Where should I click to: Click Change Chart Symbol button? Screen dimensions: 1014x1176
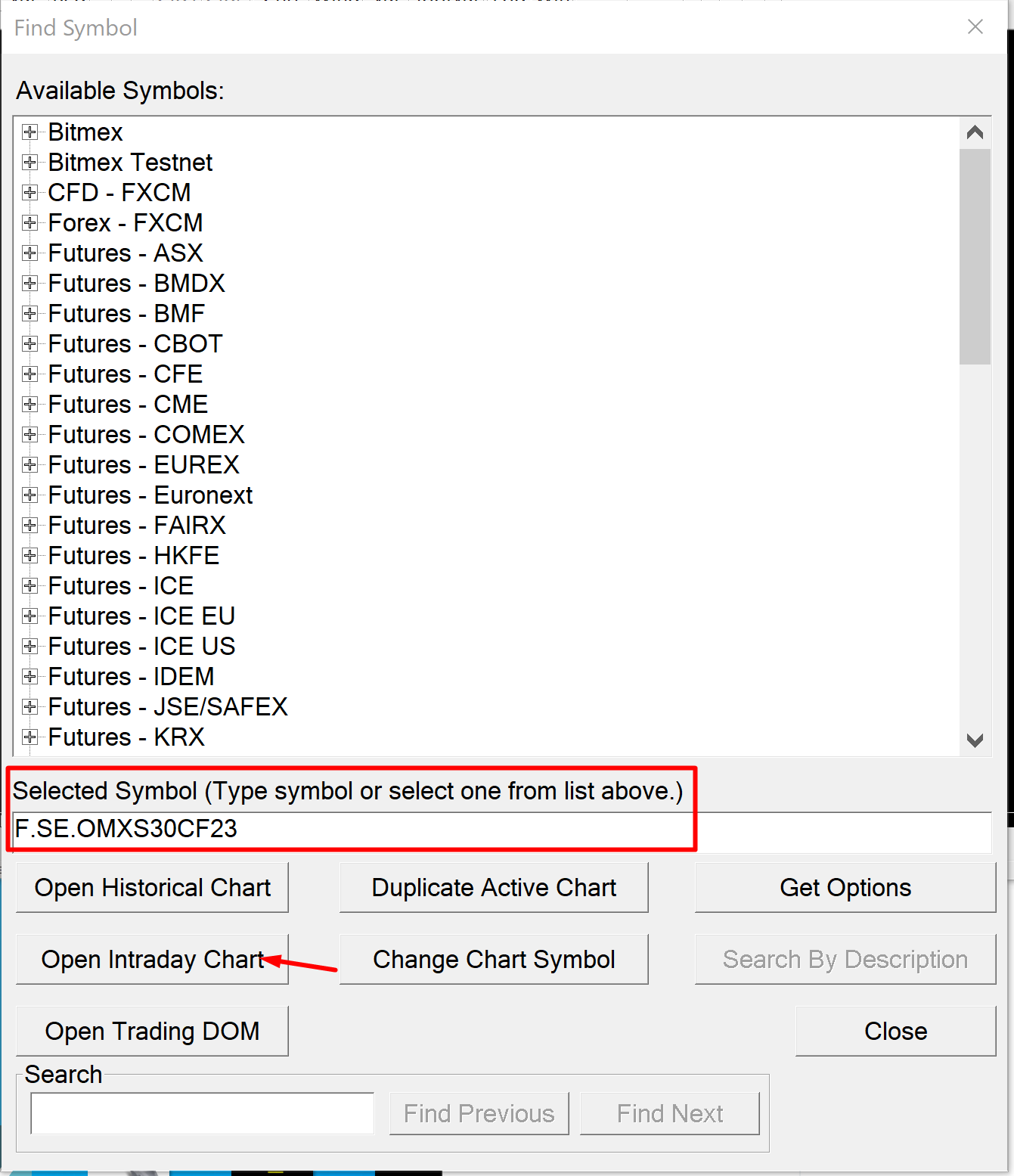click(494, 959)
